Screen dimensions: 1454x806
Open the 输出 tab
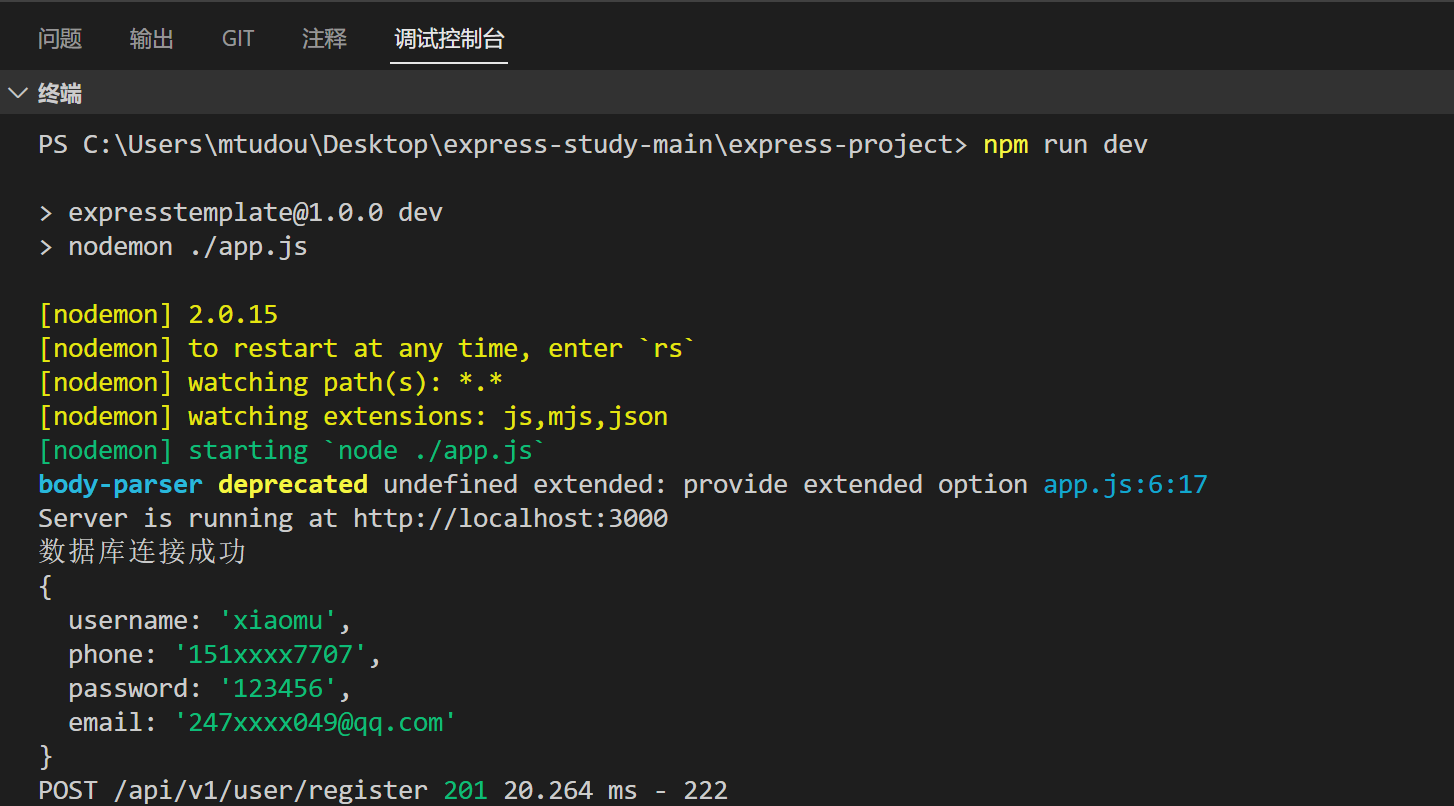152,39
